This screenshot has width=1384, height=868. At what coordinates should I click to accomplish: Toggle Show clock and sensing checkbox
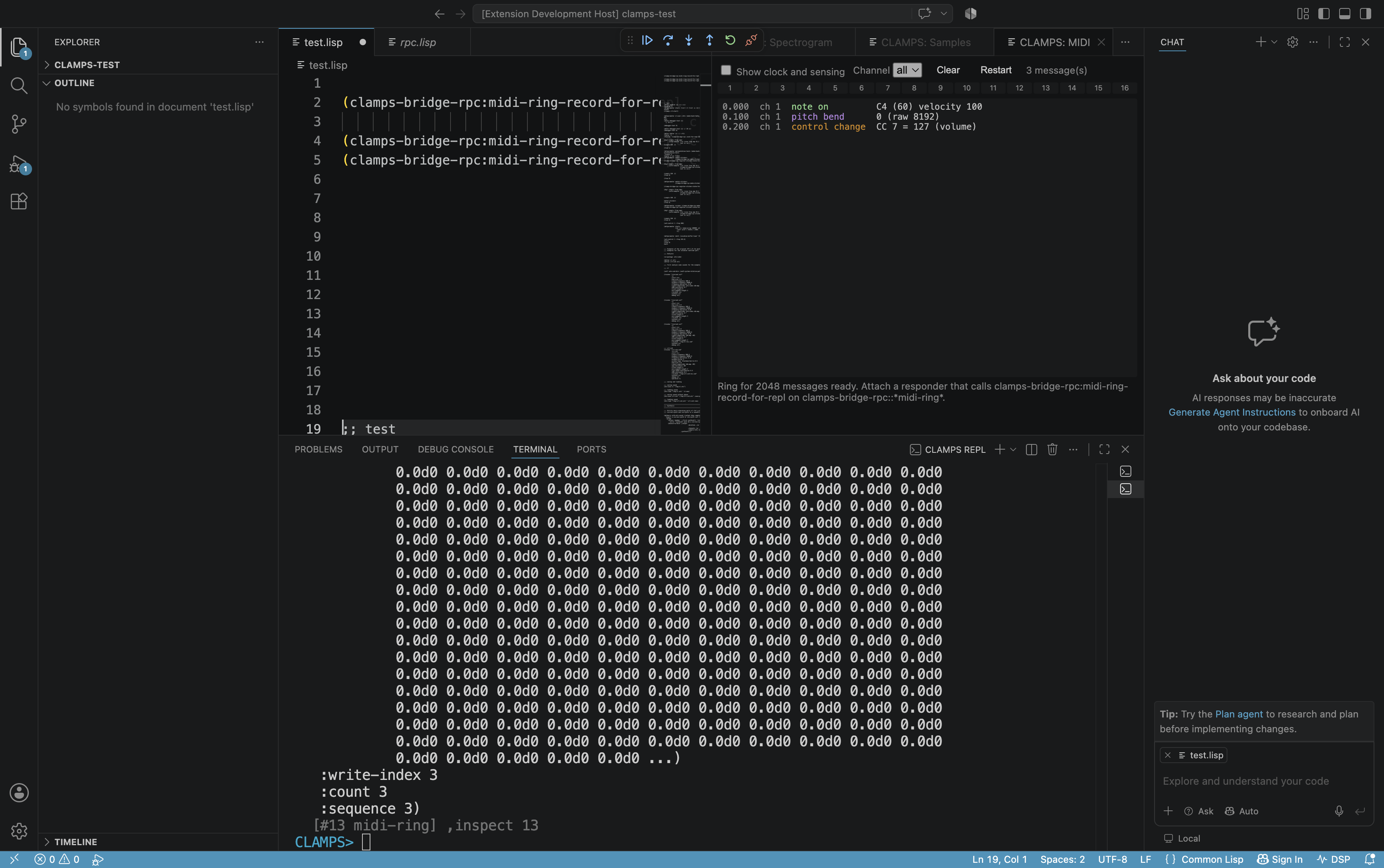pos(726,70)
